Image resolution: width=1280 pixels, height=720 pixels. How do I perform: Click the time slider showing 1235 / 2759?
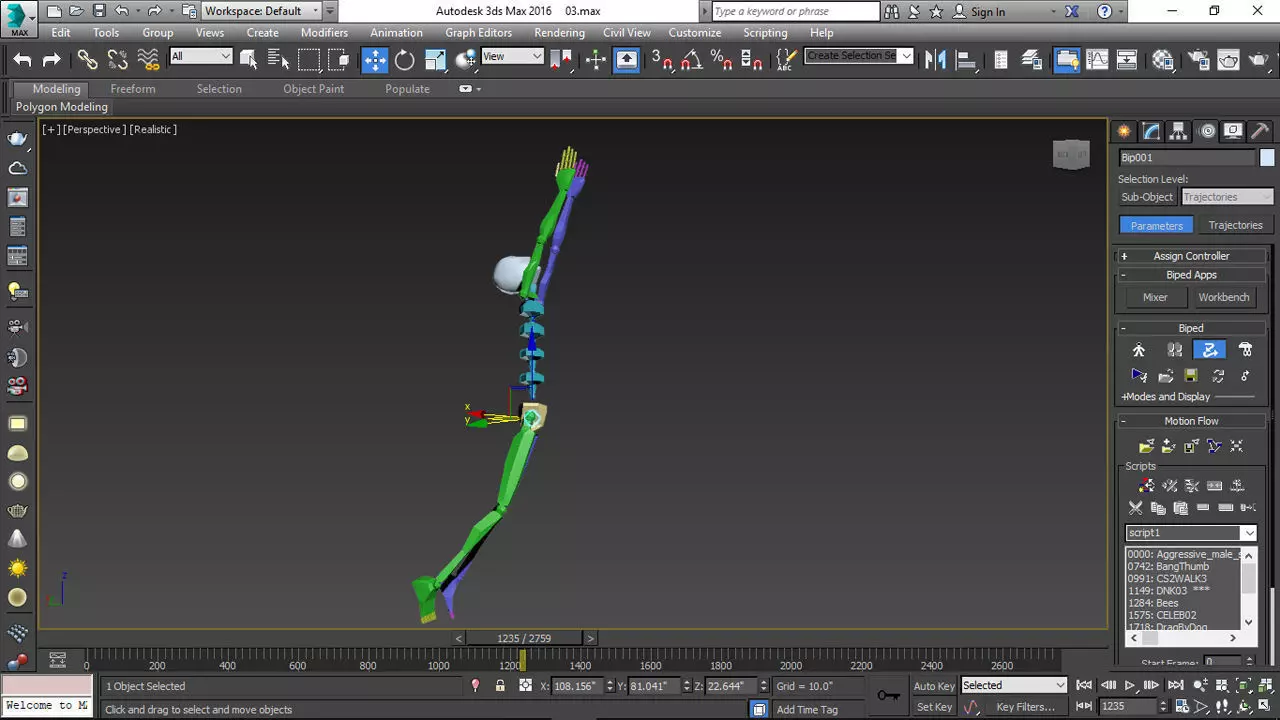(524, 638)
